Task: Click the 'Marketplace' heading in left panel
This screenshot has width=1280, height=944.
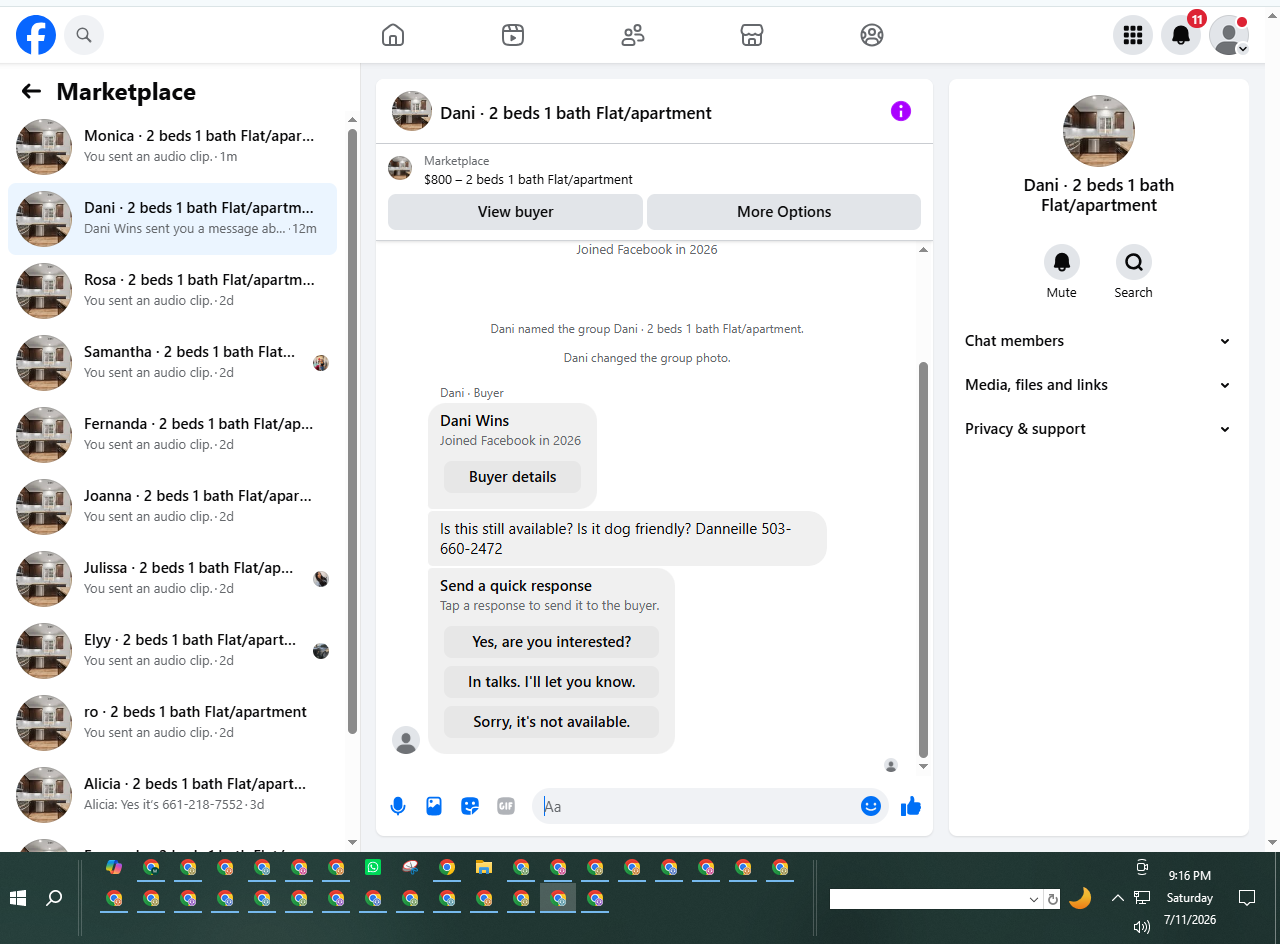Action: point(126,92)
